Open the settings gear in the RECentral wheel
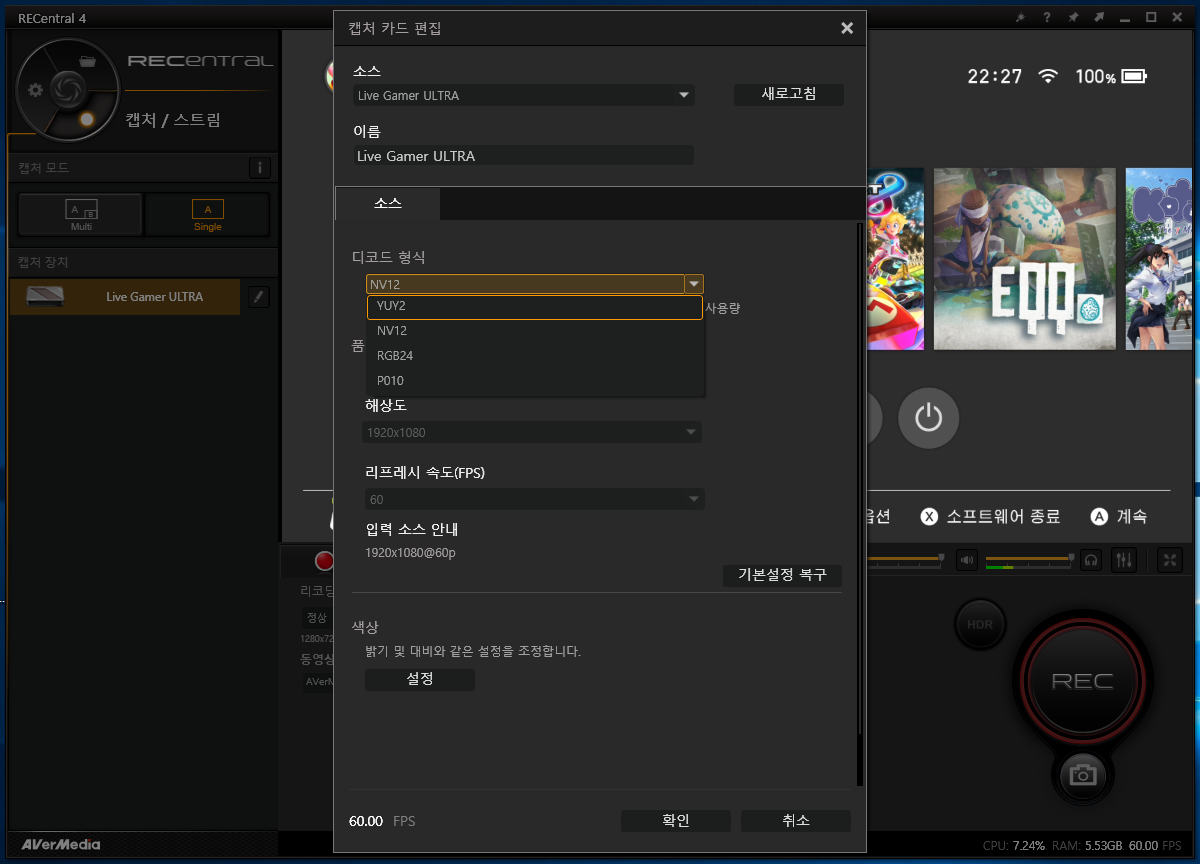The width and height of the screenshot is (1200, 864). click(36, 90)
